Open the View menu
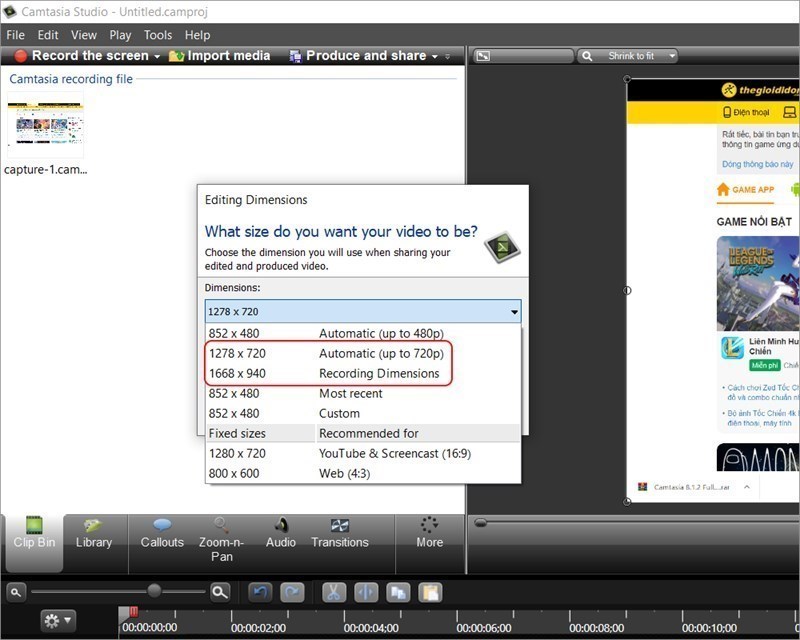Viewport: 800px width, 640px height. (84, 35)
